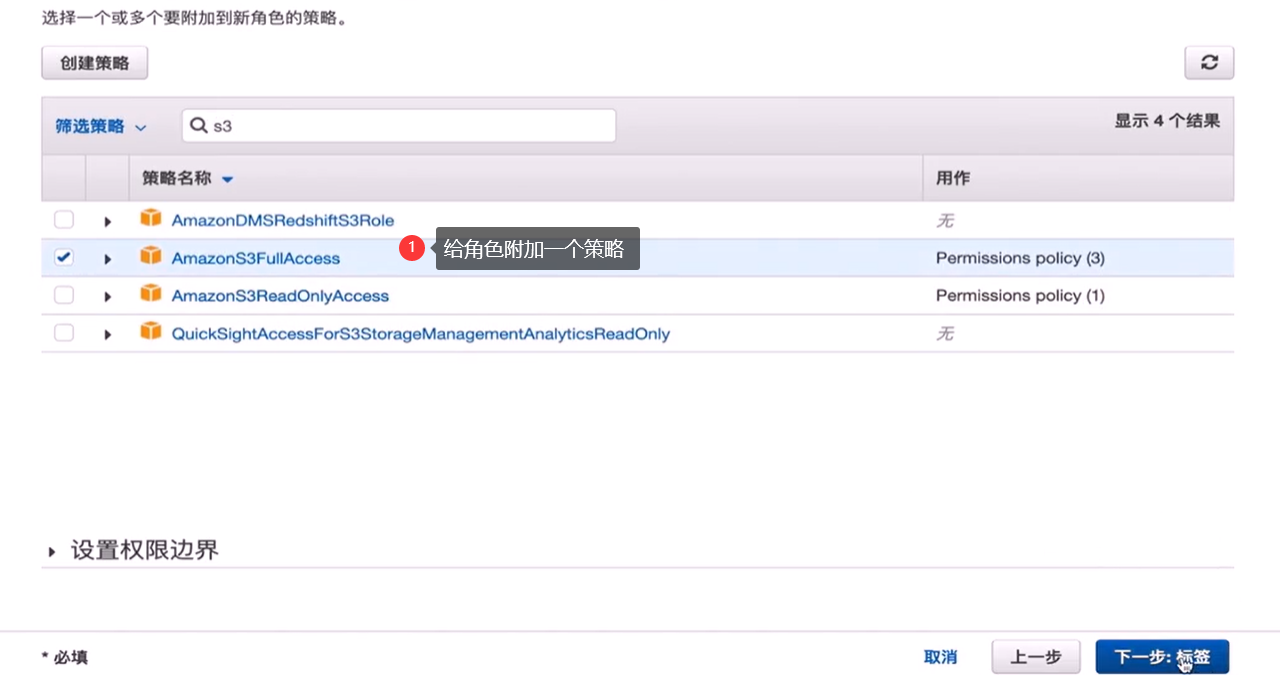Click the search magnifier icon in filter box
This screenshot has height=675, width=1280.
pyautogui.click(x=199, y=126)
